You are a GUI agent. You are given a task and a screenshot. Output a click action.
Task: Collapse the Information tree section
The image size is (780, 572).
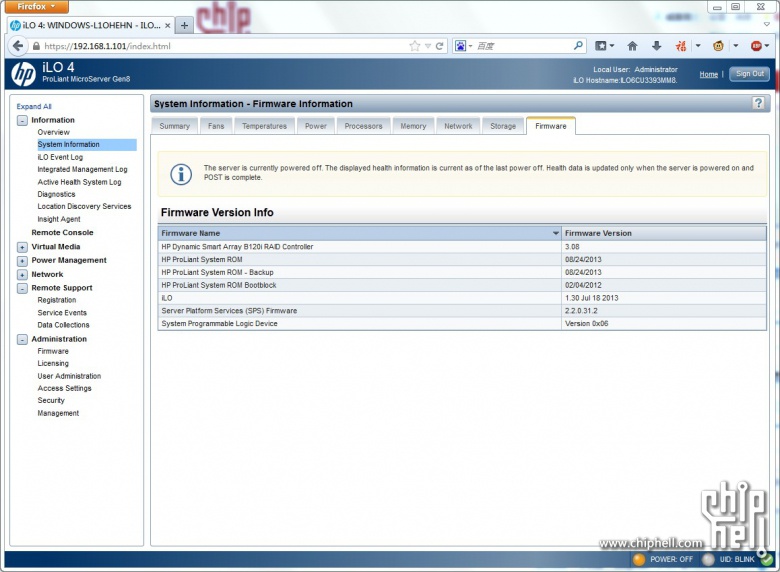tap(22, 120)
